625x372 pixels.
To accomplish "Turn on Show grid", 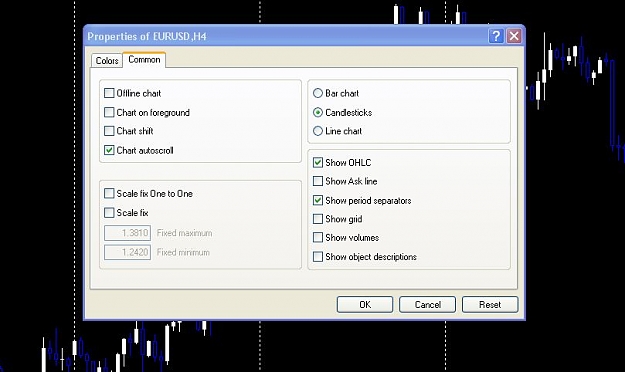I will point(318,219).
